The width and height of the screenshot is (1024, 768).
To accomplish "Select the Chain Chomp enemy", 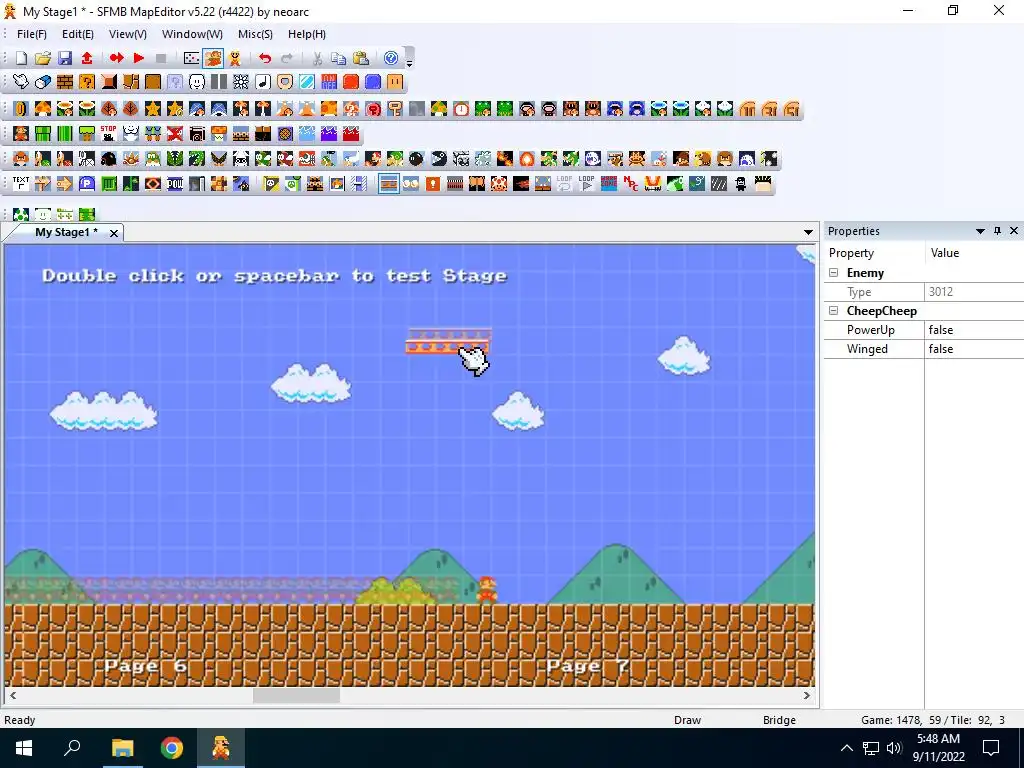I will coord(438,159).
